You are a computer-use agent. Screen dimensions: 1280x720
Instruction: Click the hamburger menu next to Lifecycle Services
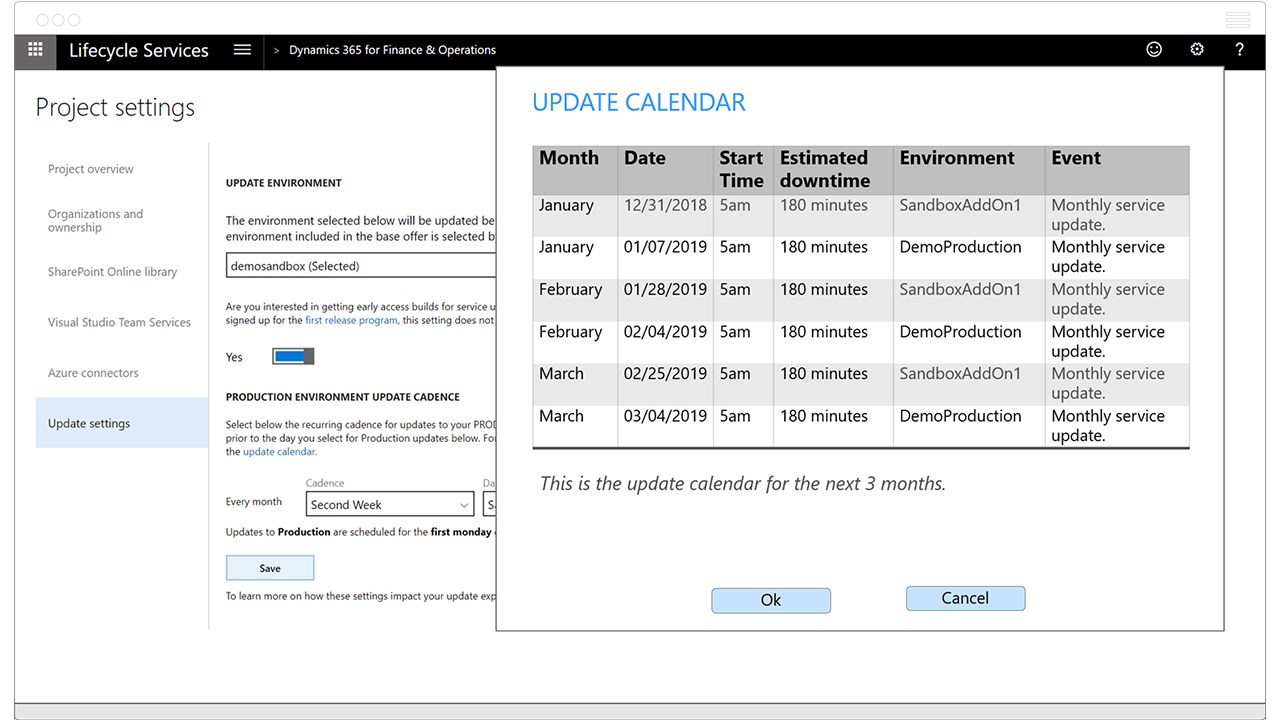coord(242,49)
